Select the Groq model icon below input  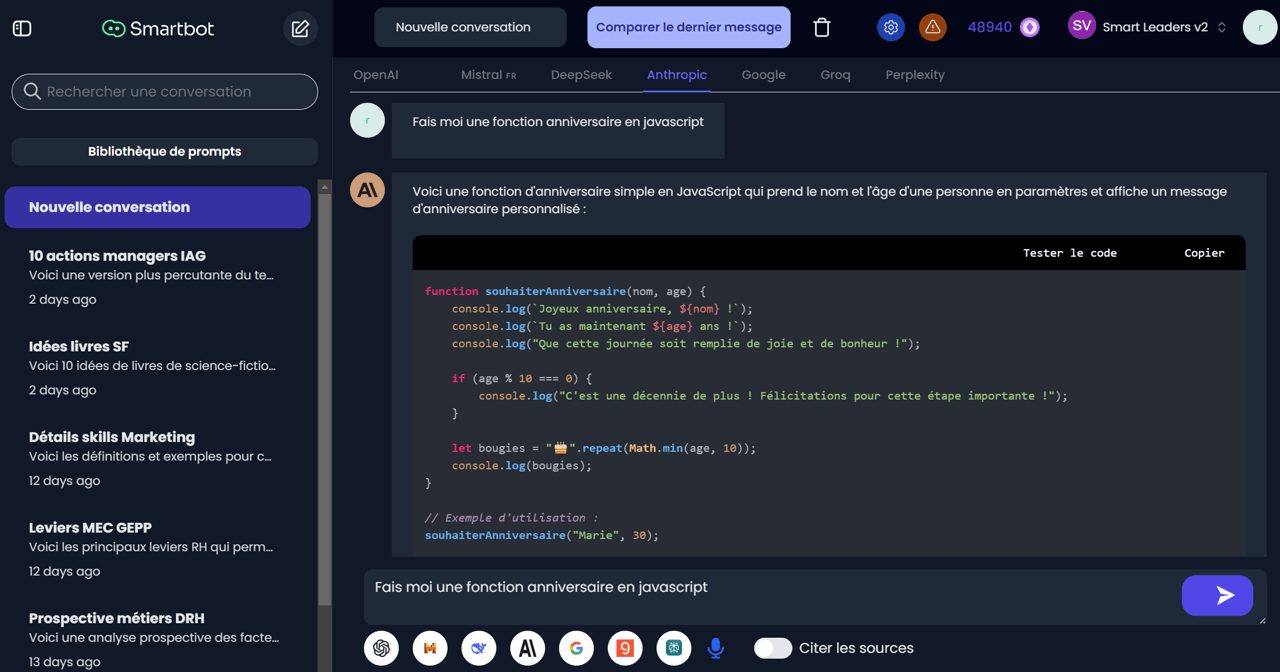(x=625, y=648)
